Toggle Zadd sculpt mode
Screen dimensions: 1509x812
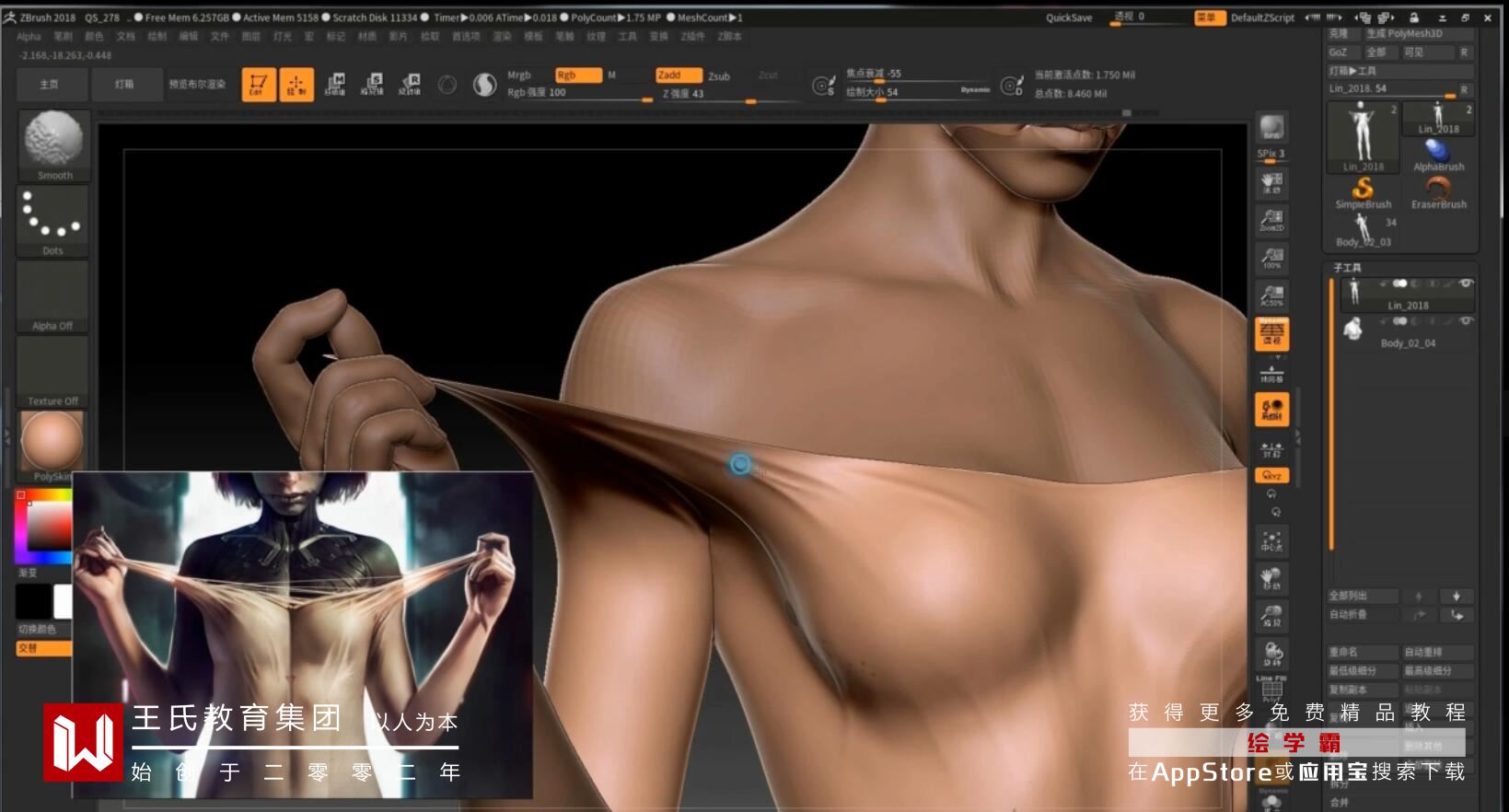(679, 75)
